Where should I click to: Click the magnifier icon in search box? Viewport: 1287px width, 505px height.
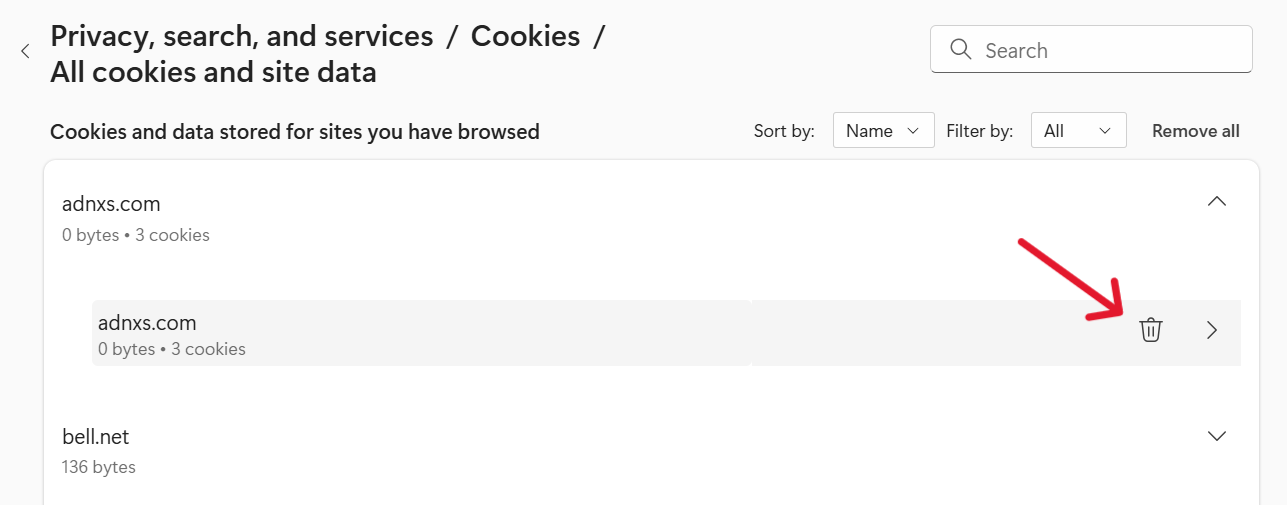[x=960, y=50]
